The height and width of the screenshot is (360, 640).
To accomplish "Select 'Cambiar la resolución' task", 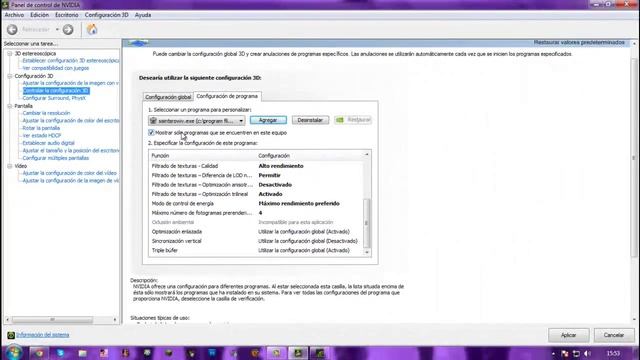I will tap(47, 113).
